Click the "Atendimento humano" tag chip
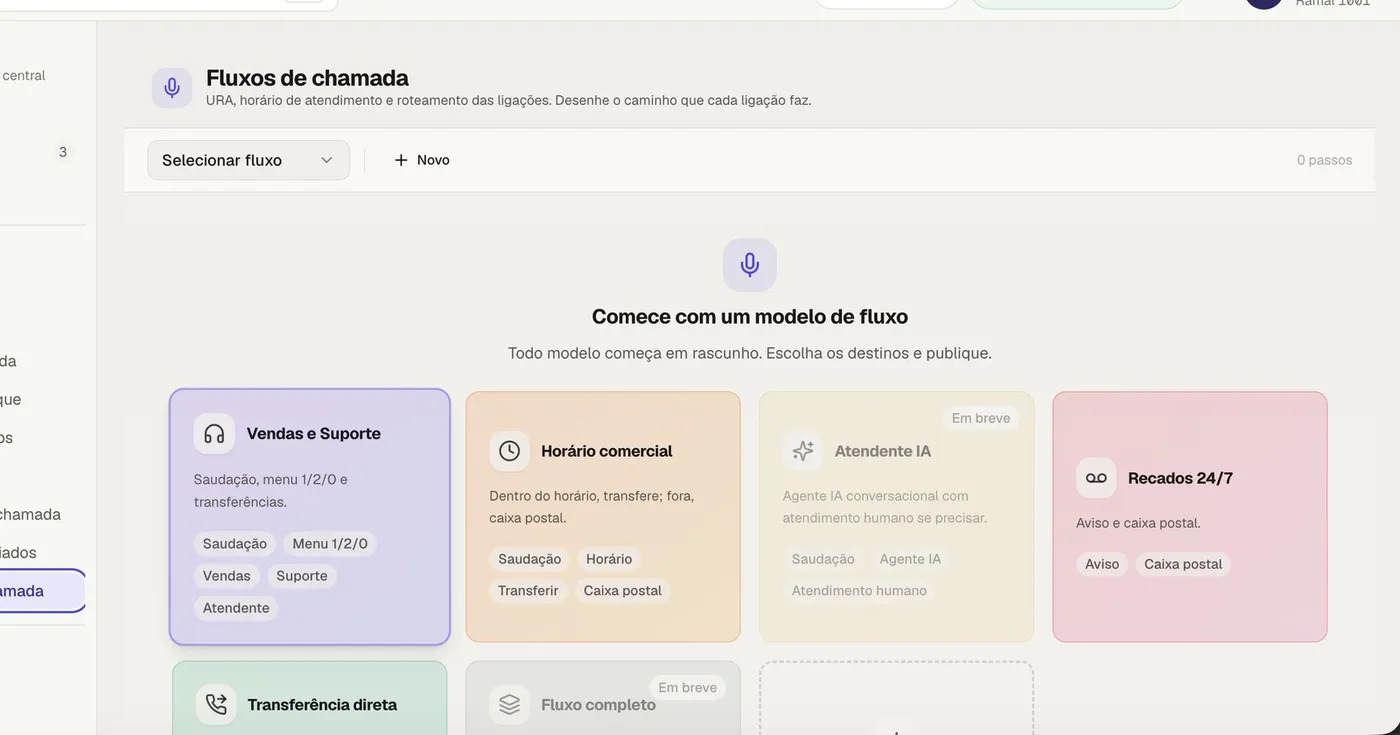 coord(859,591)
